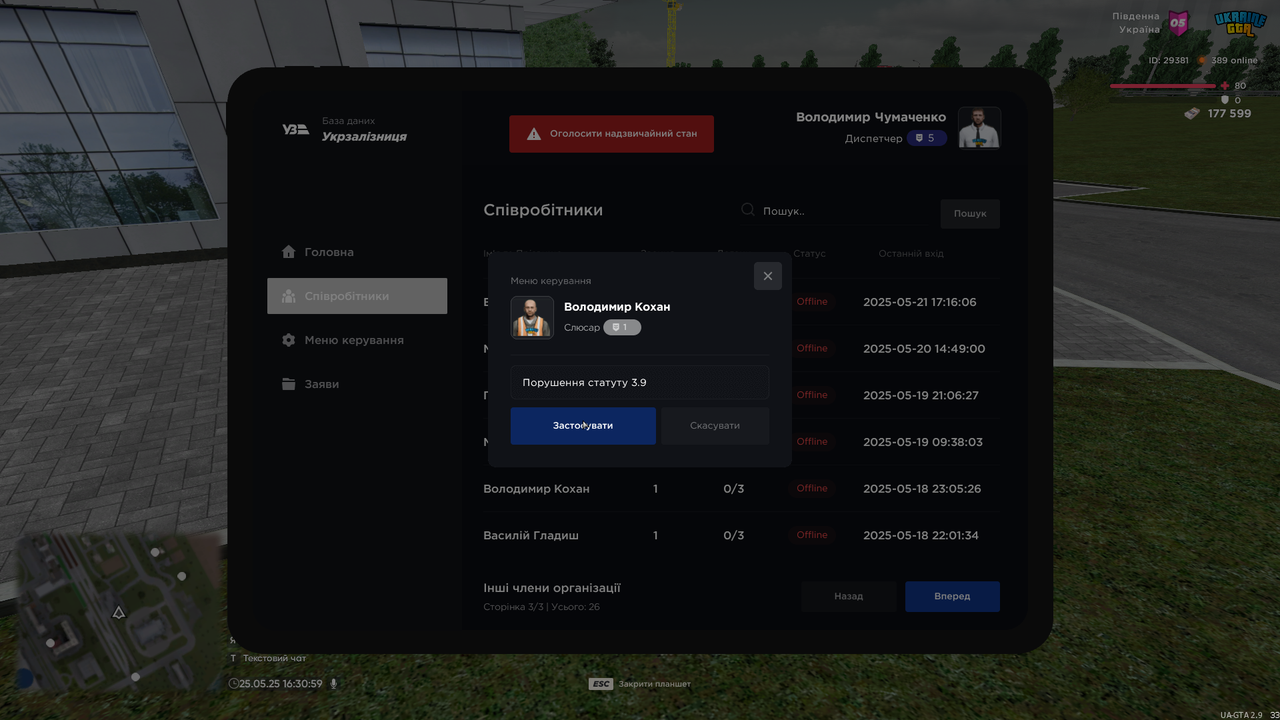Click Володимир Кохан avatar in dialog
This screenshot has height=720, width=1280.
[532, 318]
